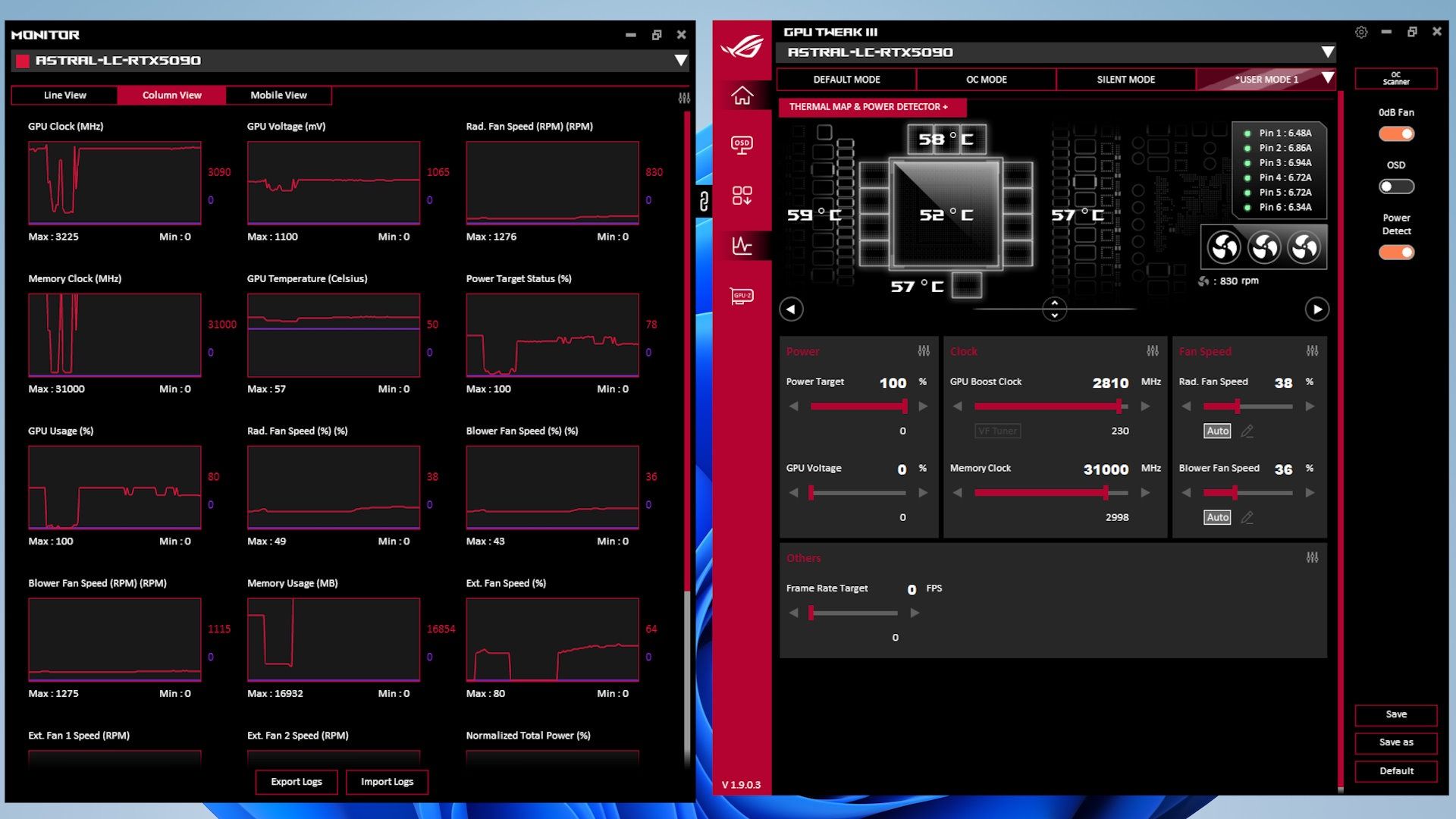The width and height of the screenshot is (1456, 819).
Task: Open the utilities download sidebar icon
Action: pyautogui.click(x=742, y=195)
